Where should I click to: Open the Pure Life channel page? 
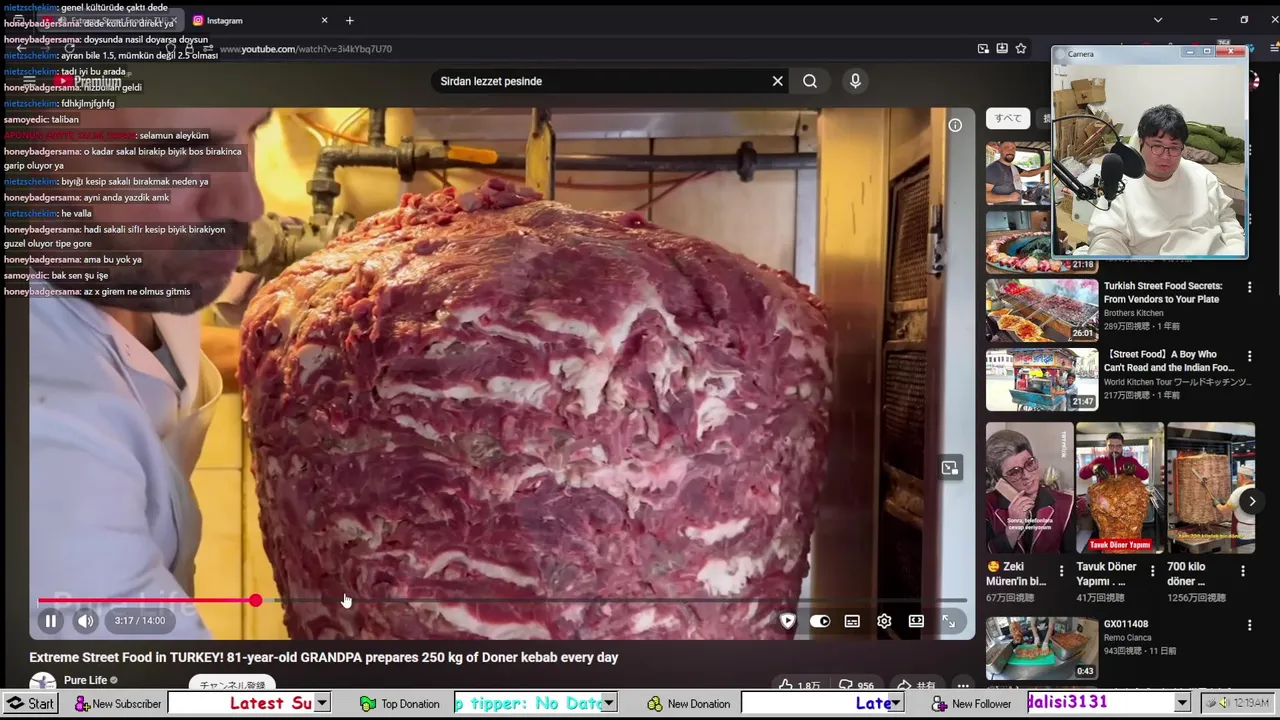pos(85,680)
